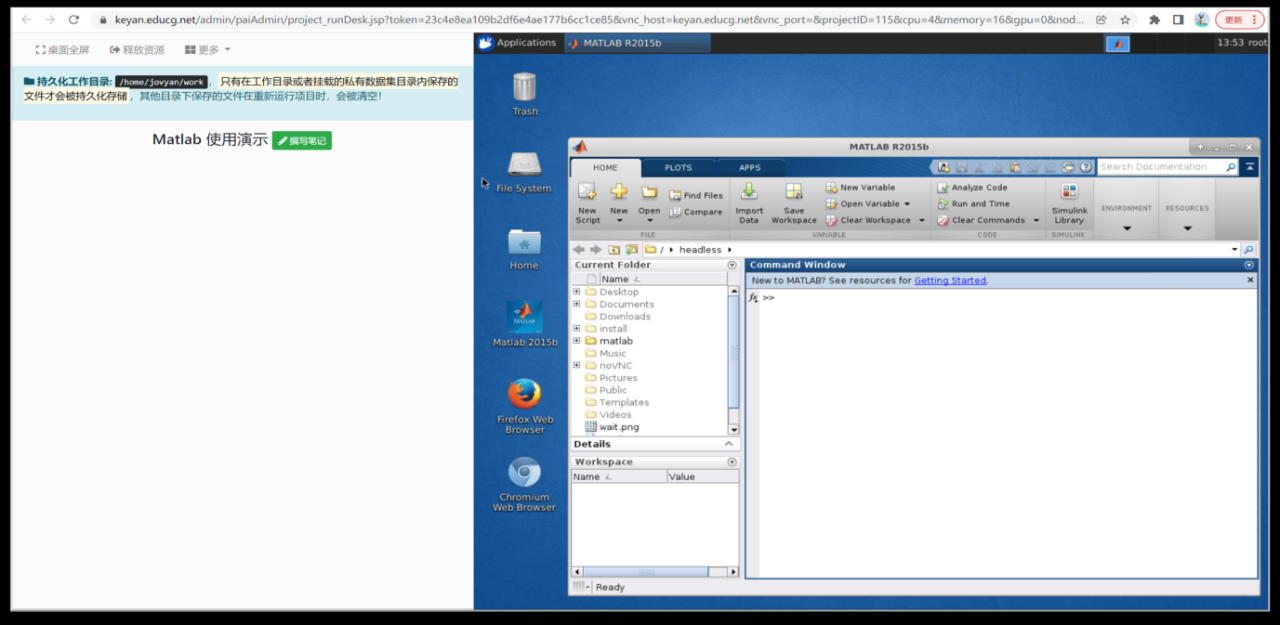Switch to the PLOTS tab
Screen dimensions: 1280x625
tap(678, 168)
